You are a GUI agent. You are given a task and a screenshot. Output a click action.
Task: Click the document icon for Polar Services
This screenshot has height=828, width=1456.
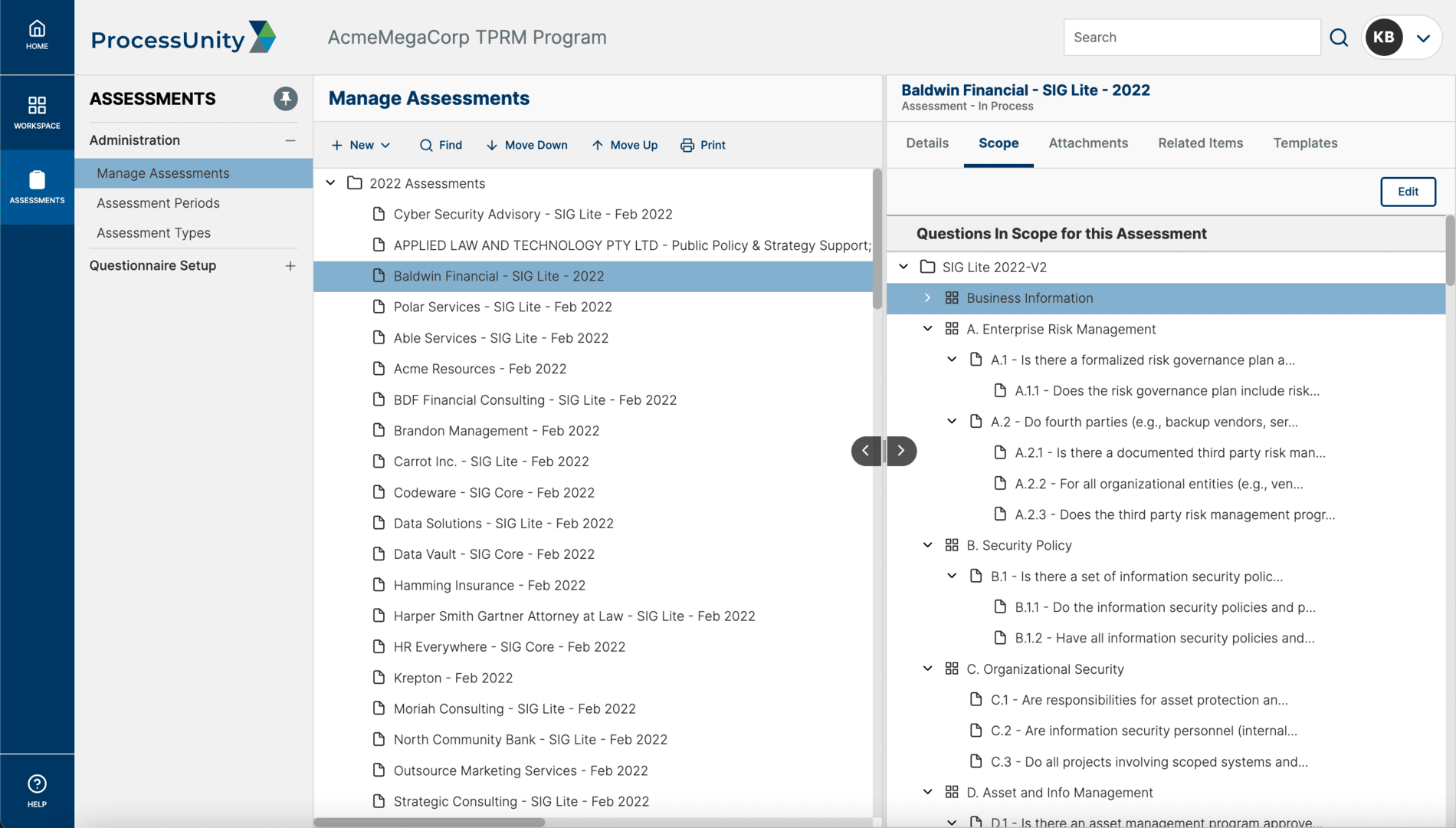pyautogui.click(x=379, y=307)
